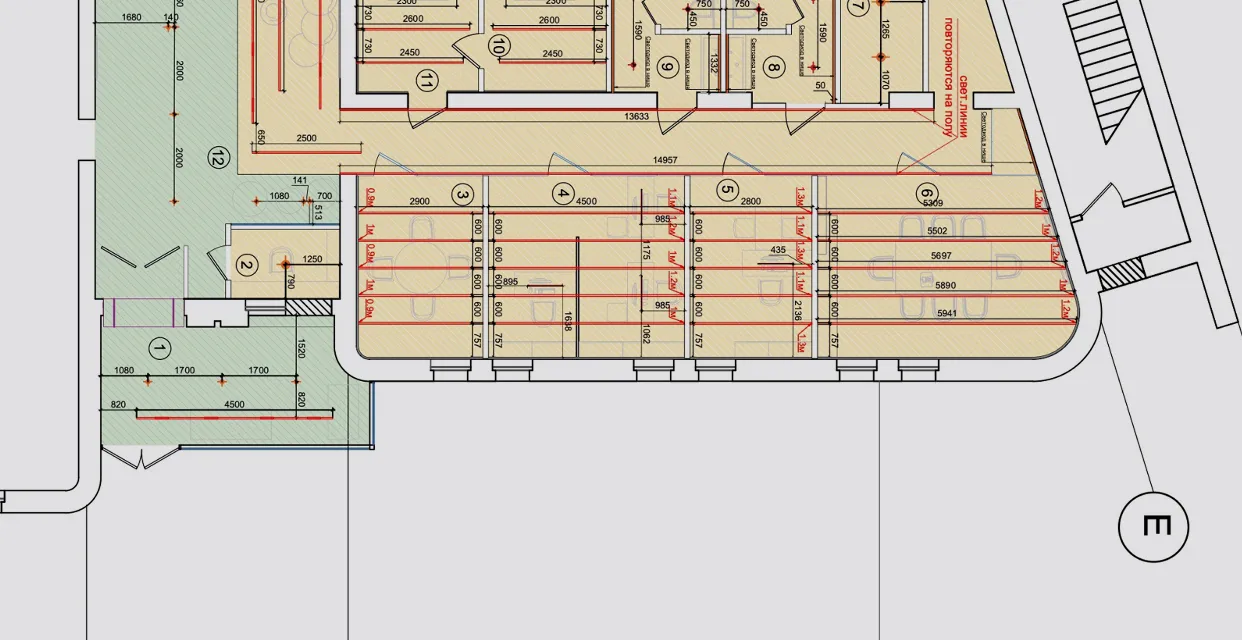Select the circled number 12 in green zone
1242x640 pixels.
217,156
